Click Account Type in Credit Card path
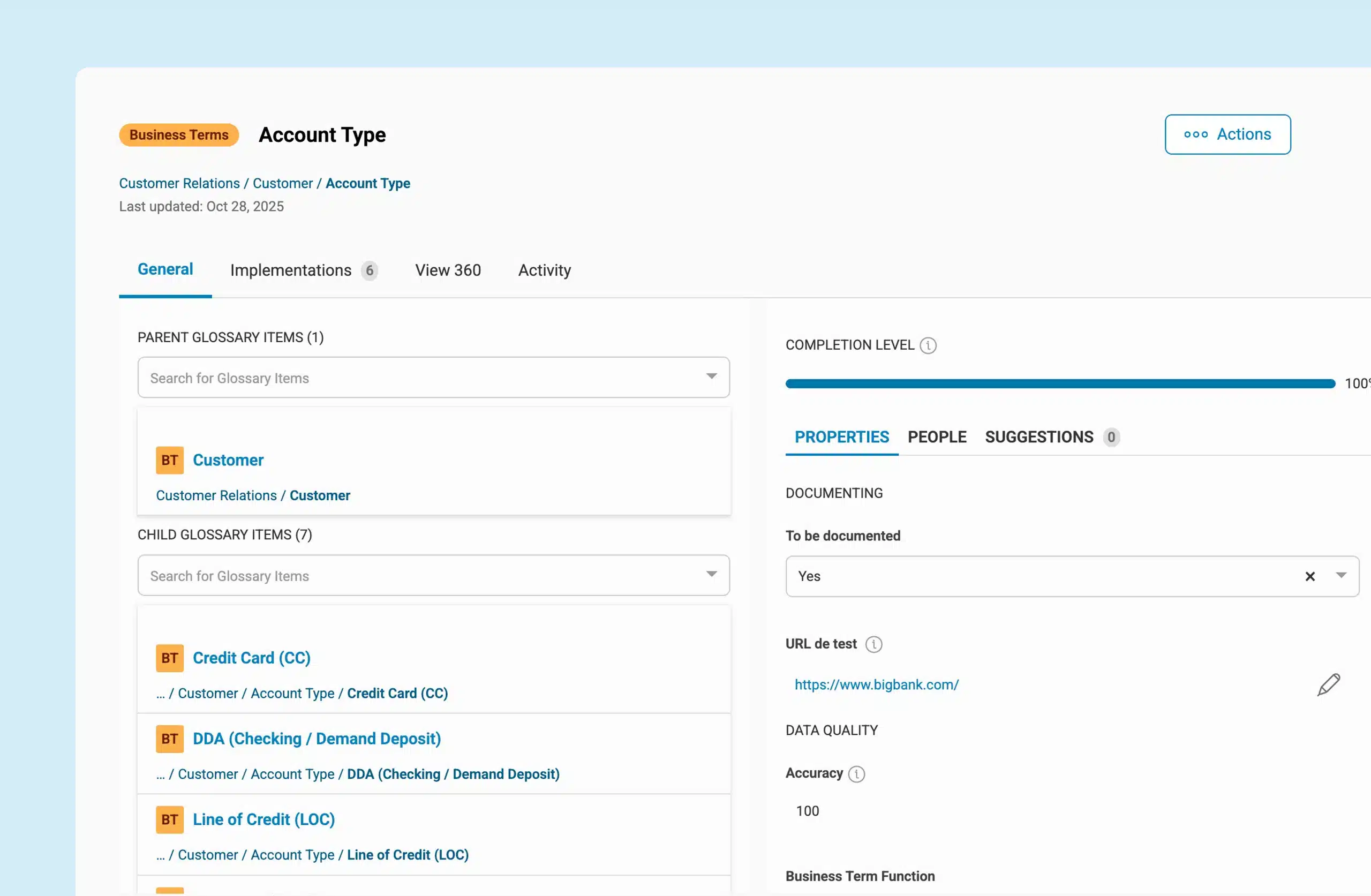 [292, 693]
